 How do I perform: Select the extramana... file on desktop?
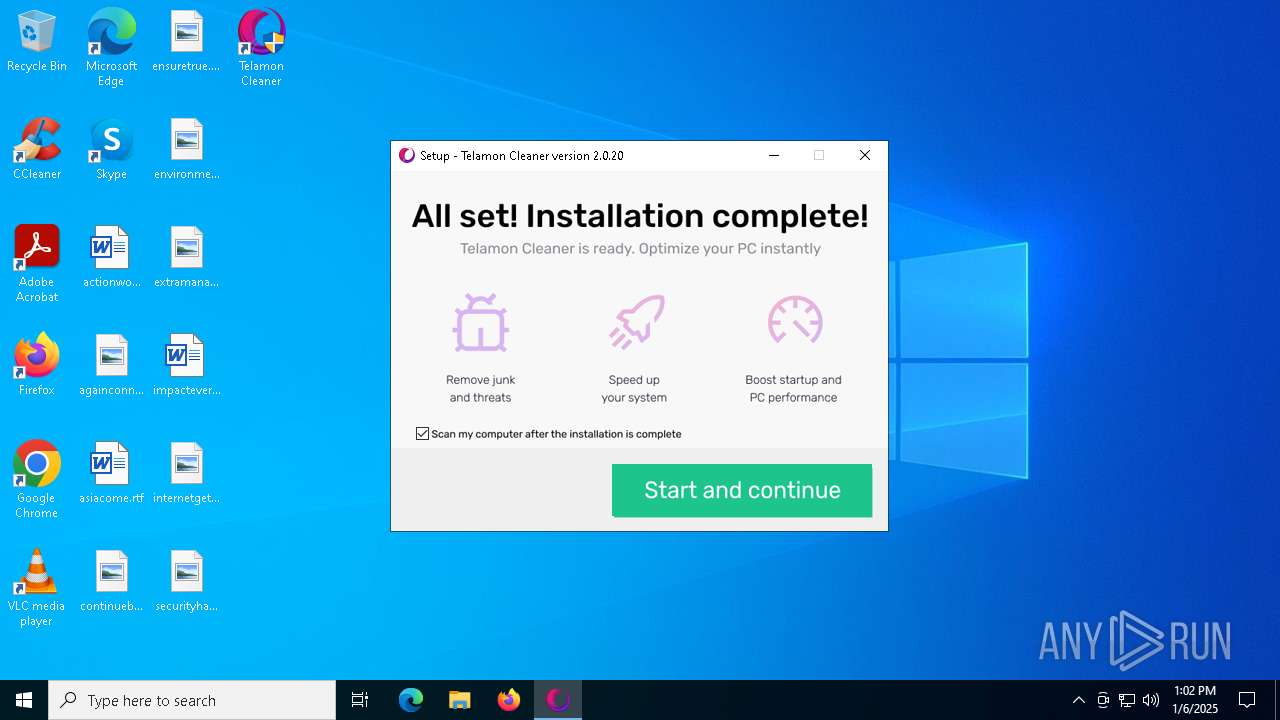[x=186, y=258]
